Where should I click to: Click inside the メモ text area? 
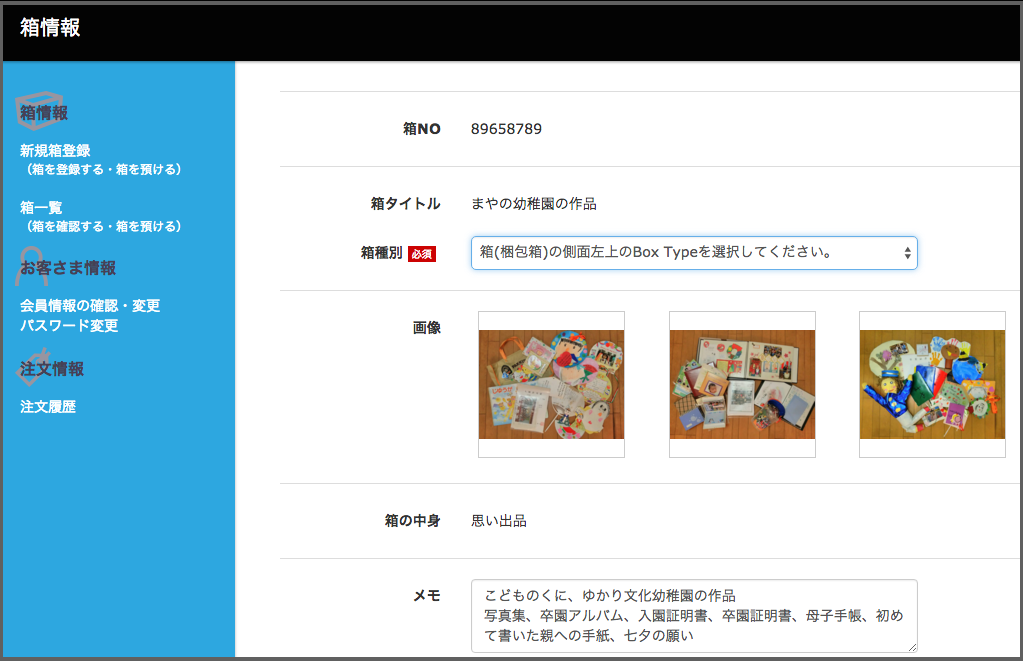tap(694, 616)
